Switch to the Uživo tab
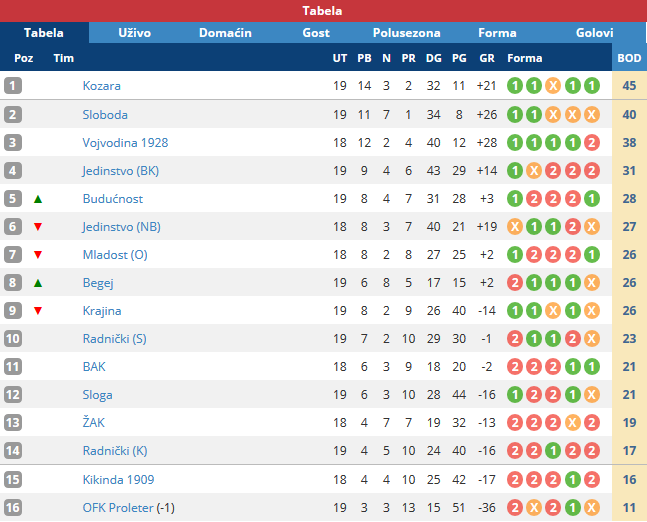 click(x=135, y=33)
